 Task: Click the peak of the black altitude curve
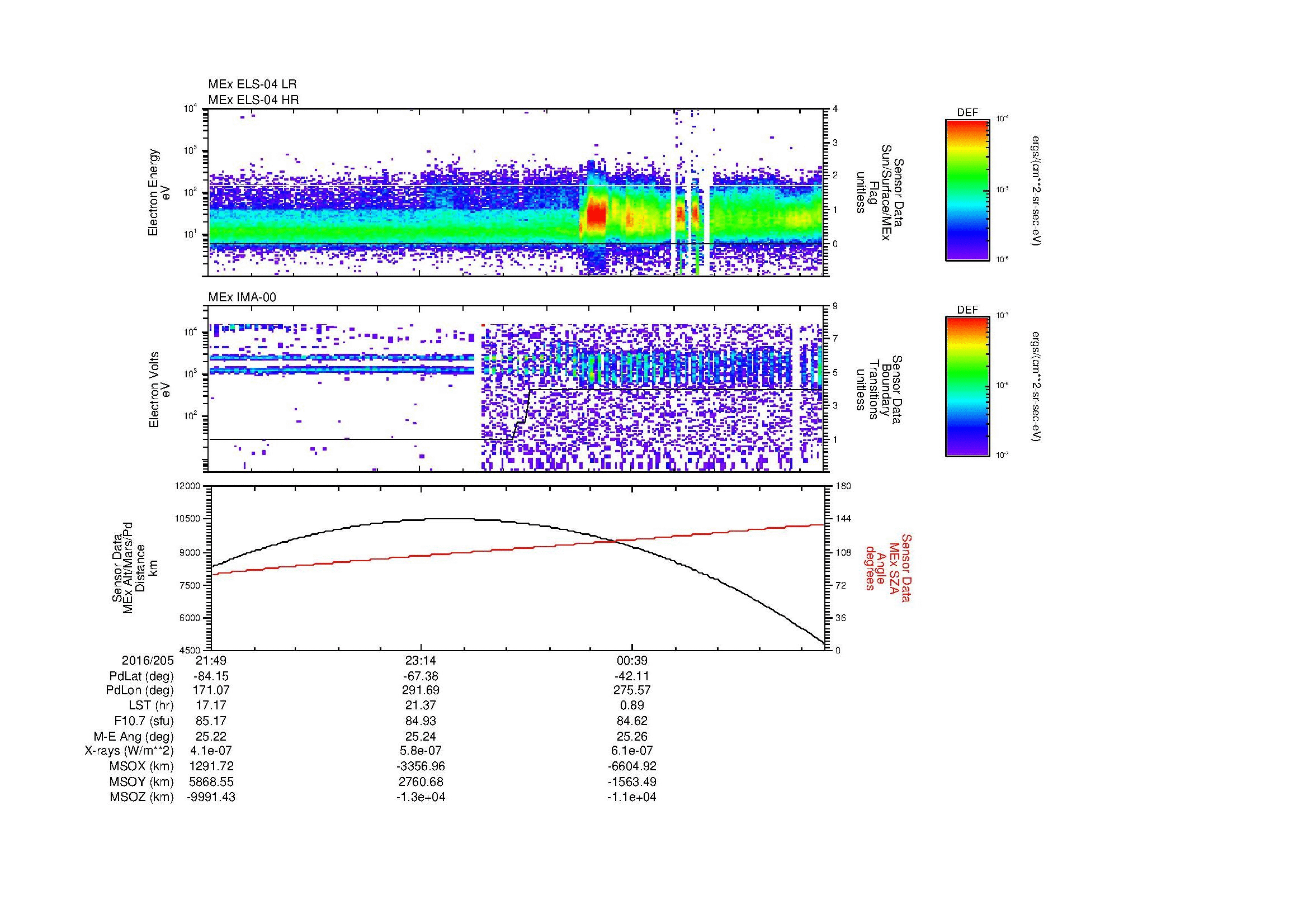click(x=450, y=519)
